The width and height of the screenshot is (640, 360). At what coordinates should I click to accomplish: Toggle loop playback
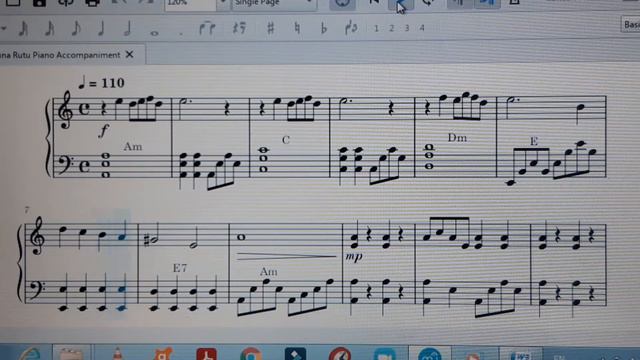click(x=428, y=3)
